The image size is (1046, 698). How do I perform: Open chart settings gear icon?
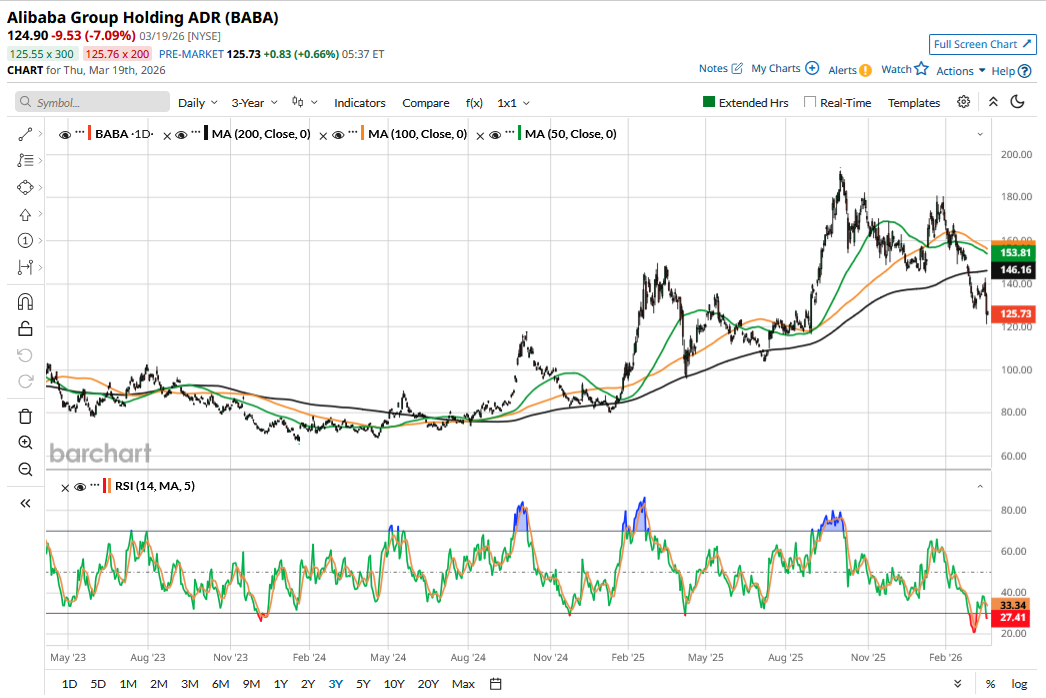(x=963, y=102)
